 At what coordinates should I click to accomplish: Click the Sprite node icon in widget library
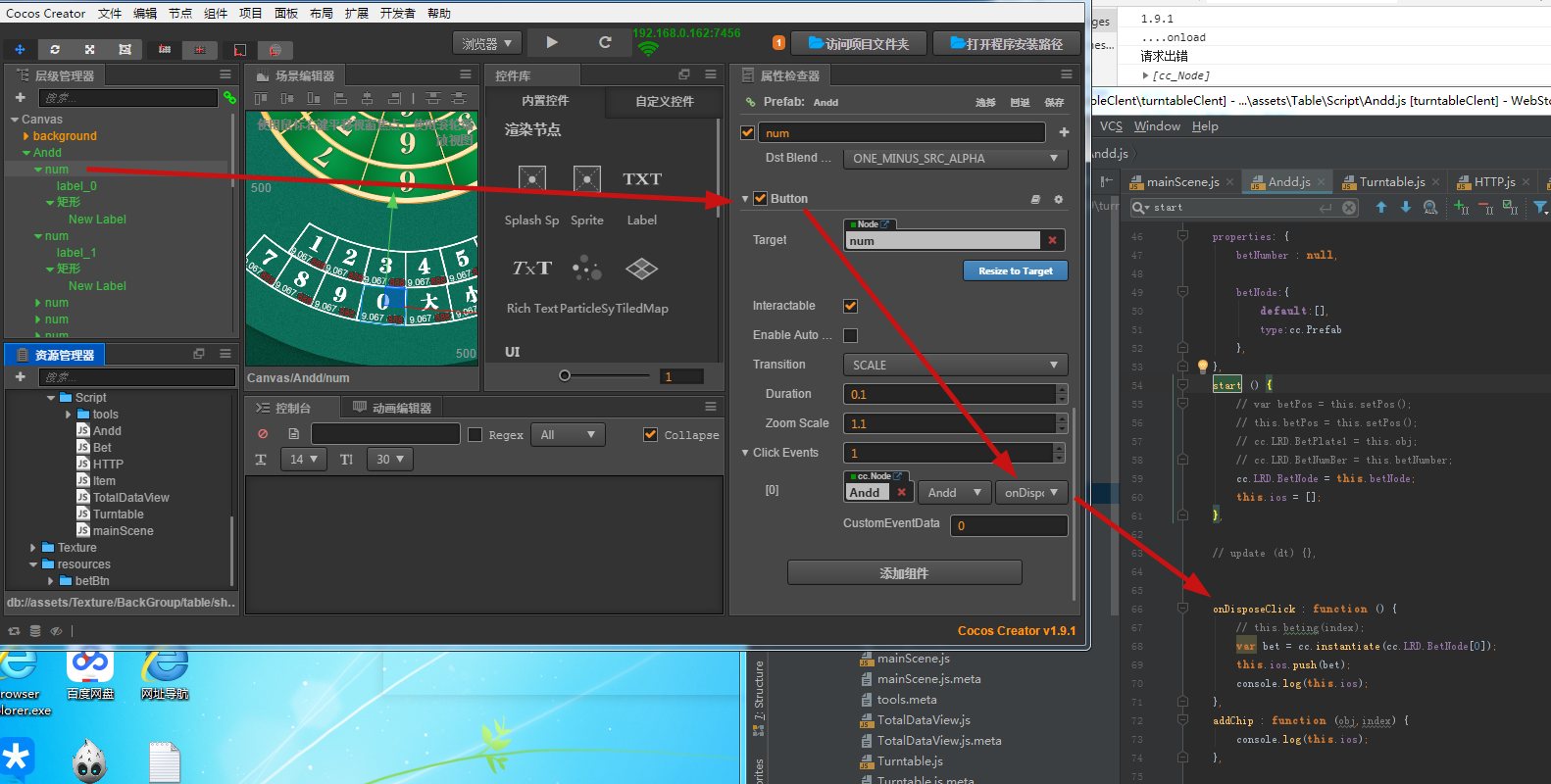(587, 179)
